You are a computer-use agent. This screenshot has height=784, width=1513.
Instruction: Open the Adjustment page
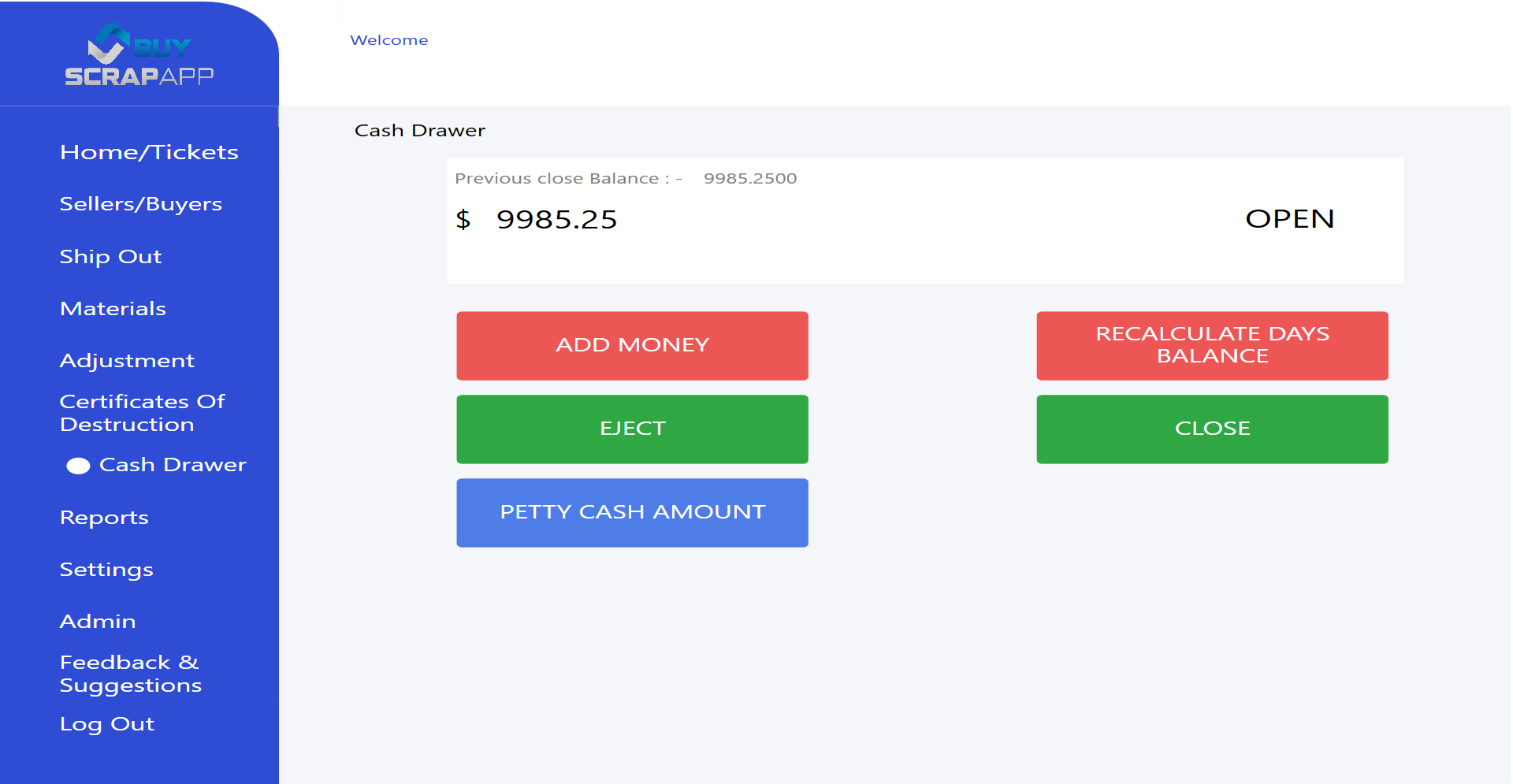pos(128,361)
